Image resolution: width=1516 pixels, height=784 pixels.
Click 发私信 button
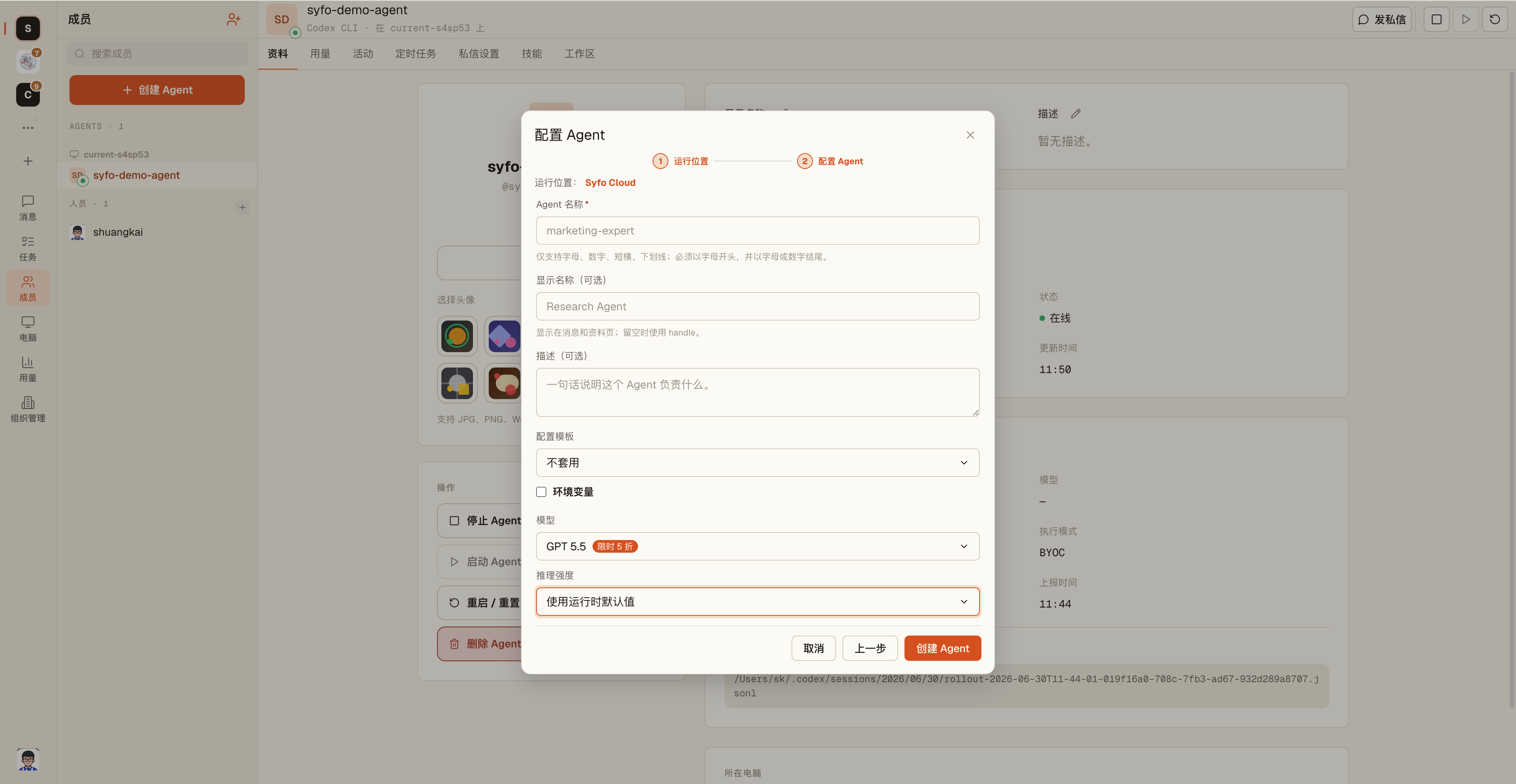tap(1381, 19)
